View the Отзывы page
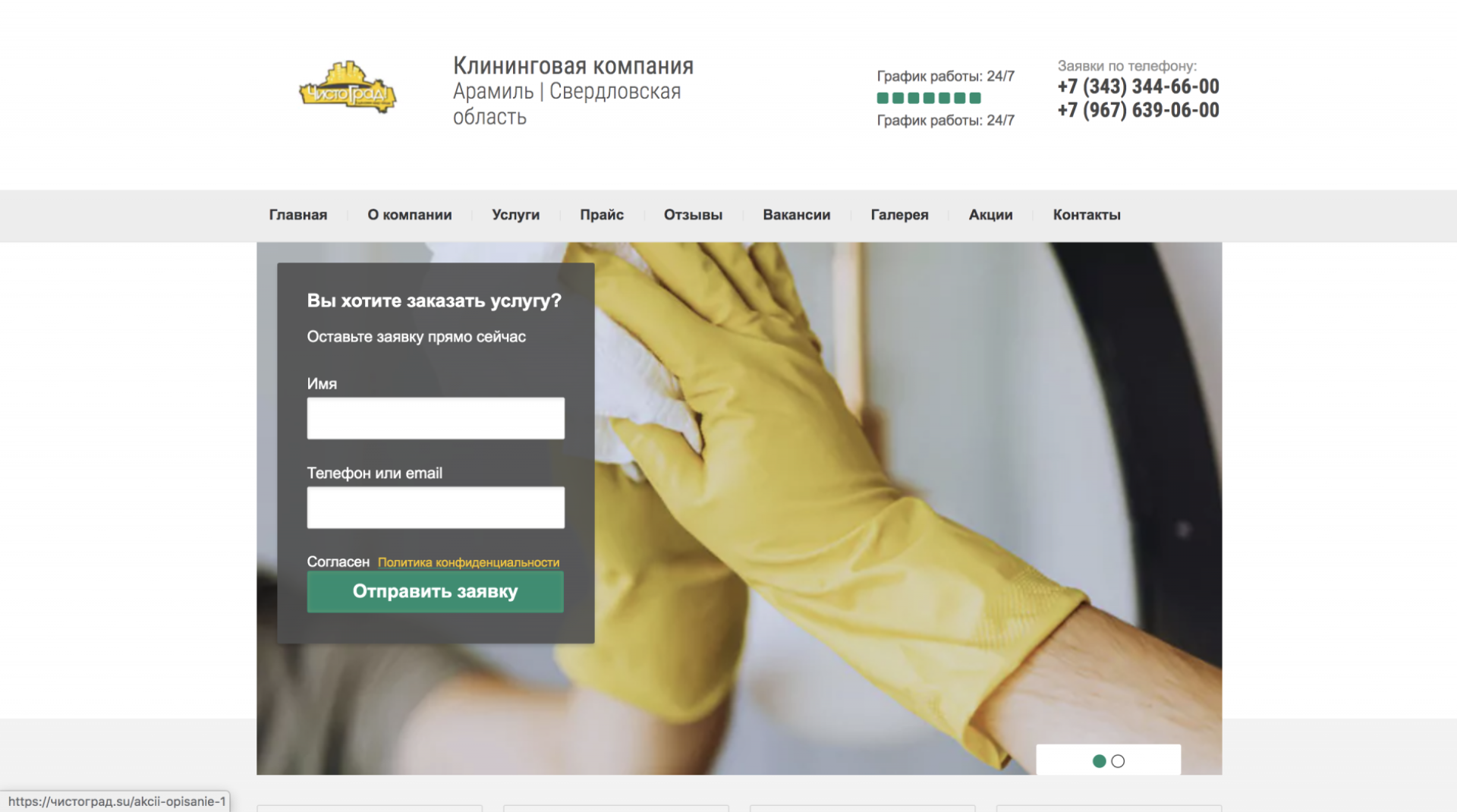 click(692, 215)
